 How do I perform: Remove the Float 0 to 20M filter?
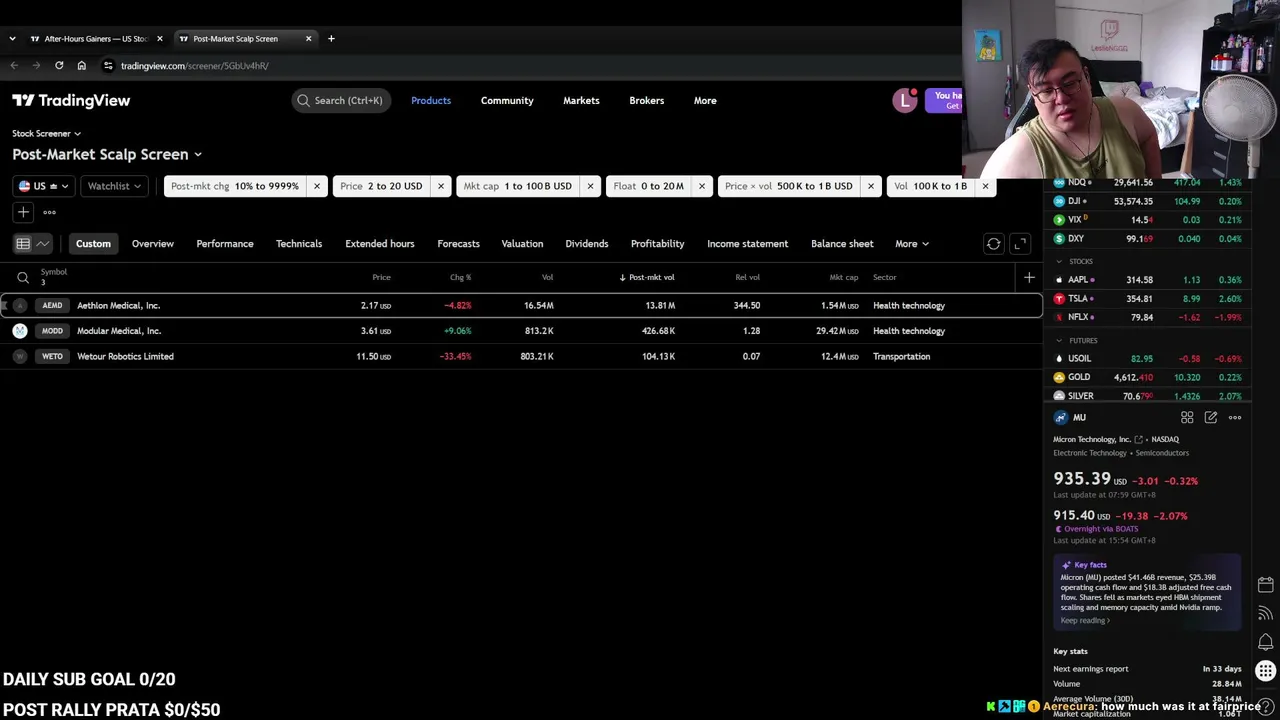[x=702, y=186]
